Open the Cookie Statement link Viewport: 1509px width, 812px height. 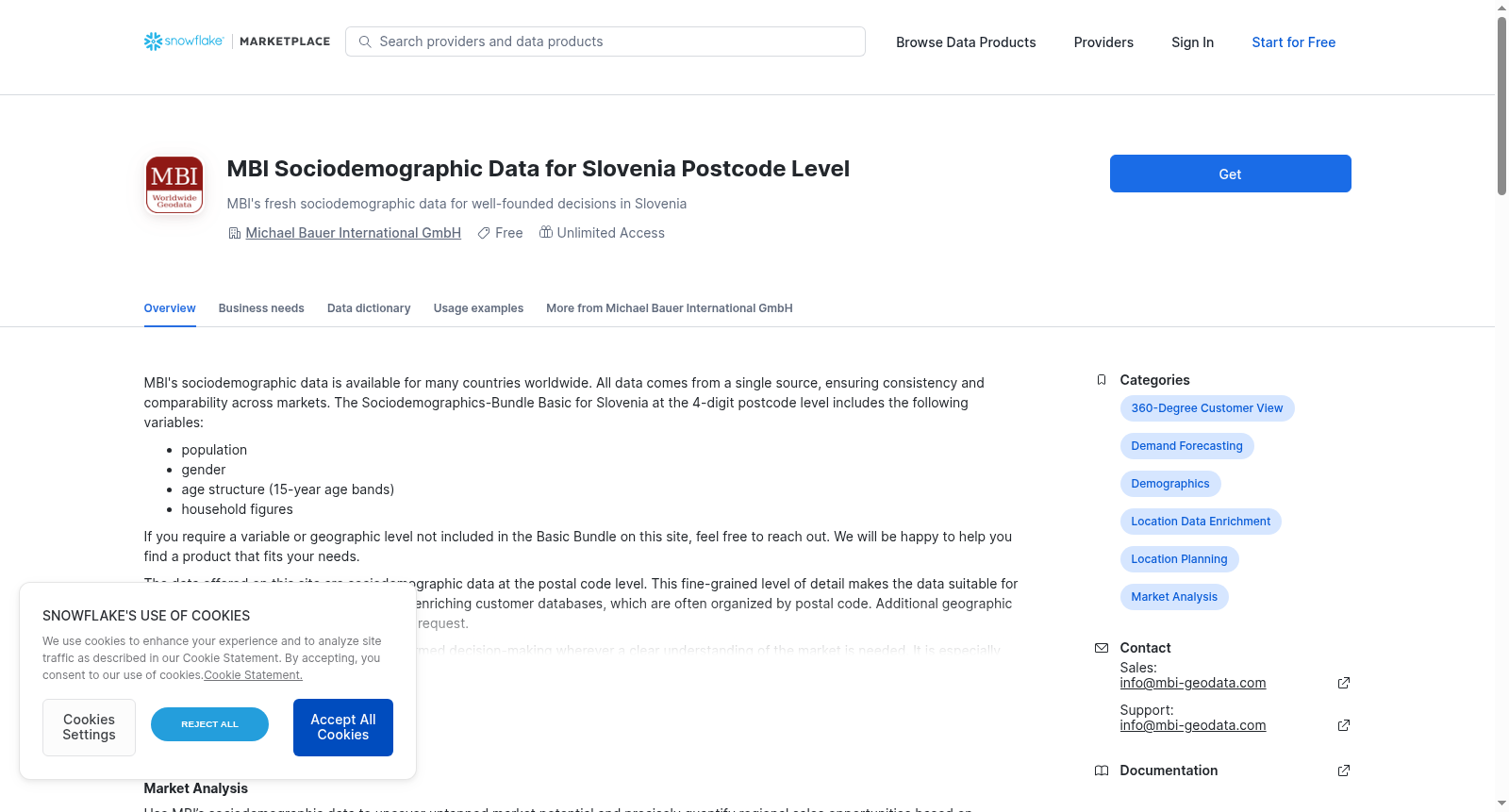click(x=253, y=675)
